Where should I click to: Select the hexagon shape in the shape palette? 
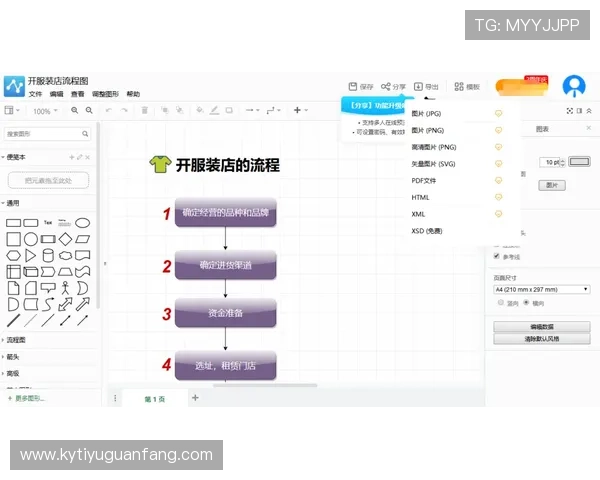[x=13, y=255]
